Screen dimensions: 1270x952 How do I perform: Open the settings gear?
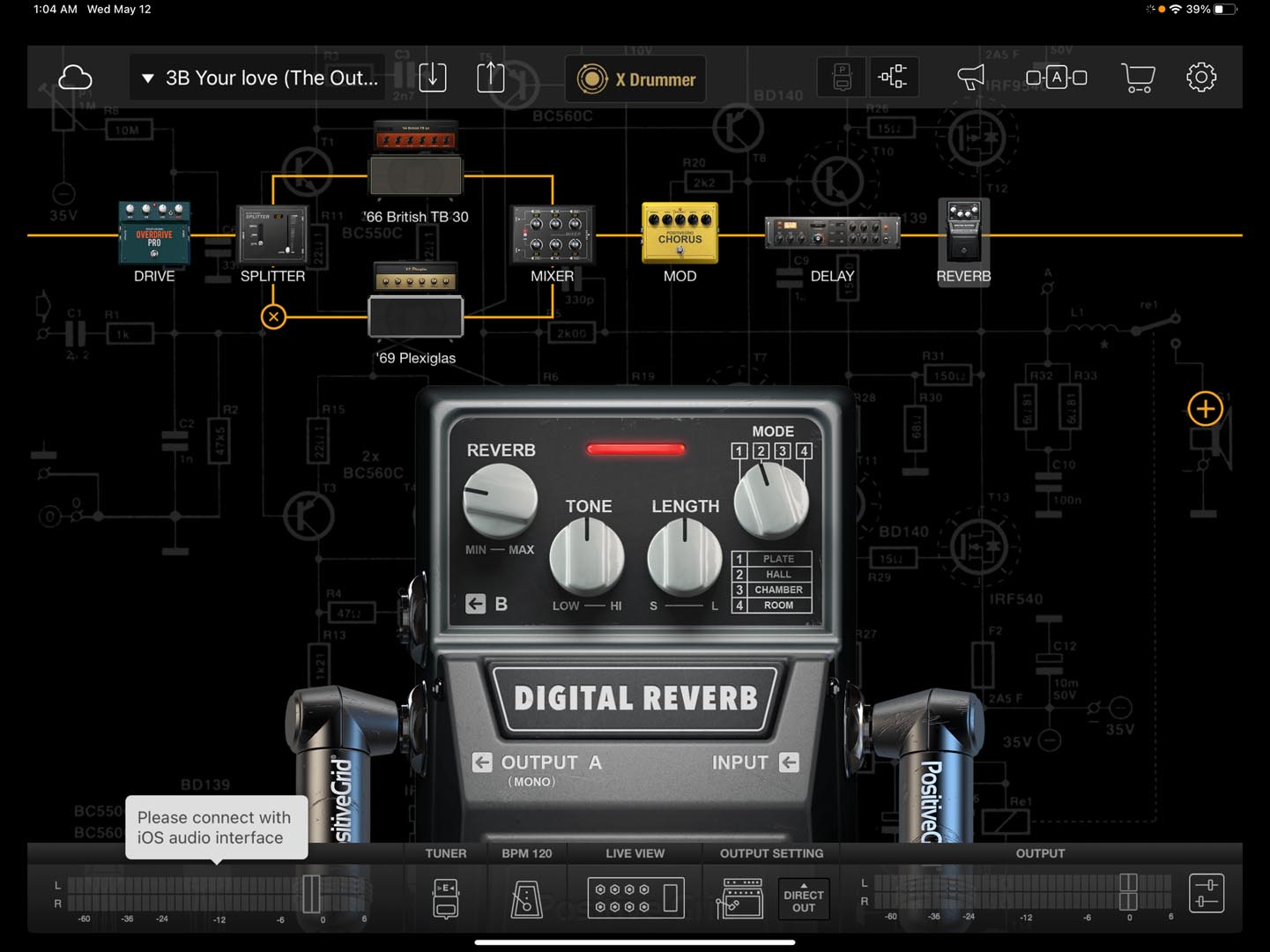pos(1201,78)
